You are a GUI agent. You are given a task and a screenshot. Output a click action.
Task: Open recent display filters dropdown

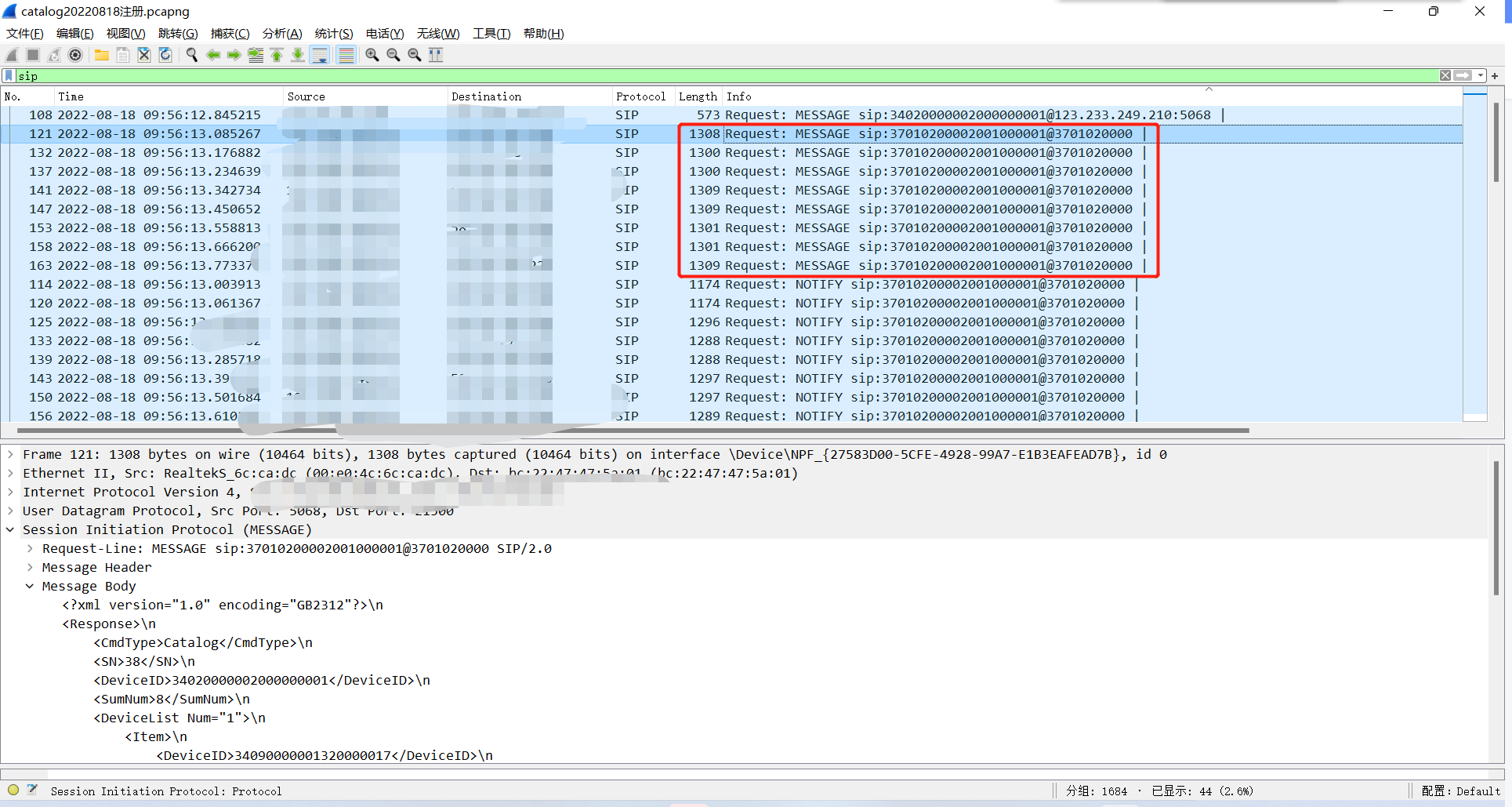point(1481,75)
